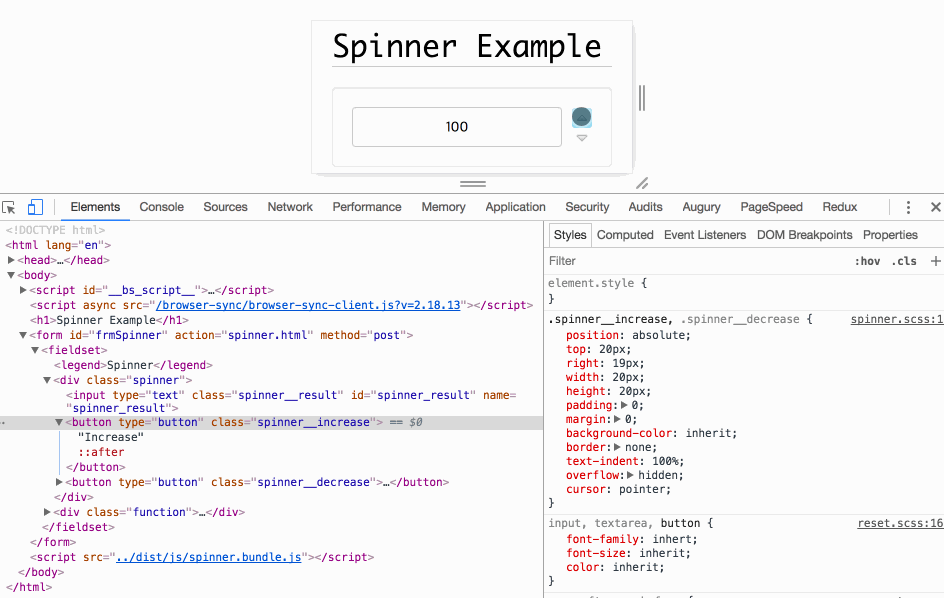The image size is (944, 598).
Task: Open the Console tab
Action: [x=161, y=207]
